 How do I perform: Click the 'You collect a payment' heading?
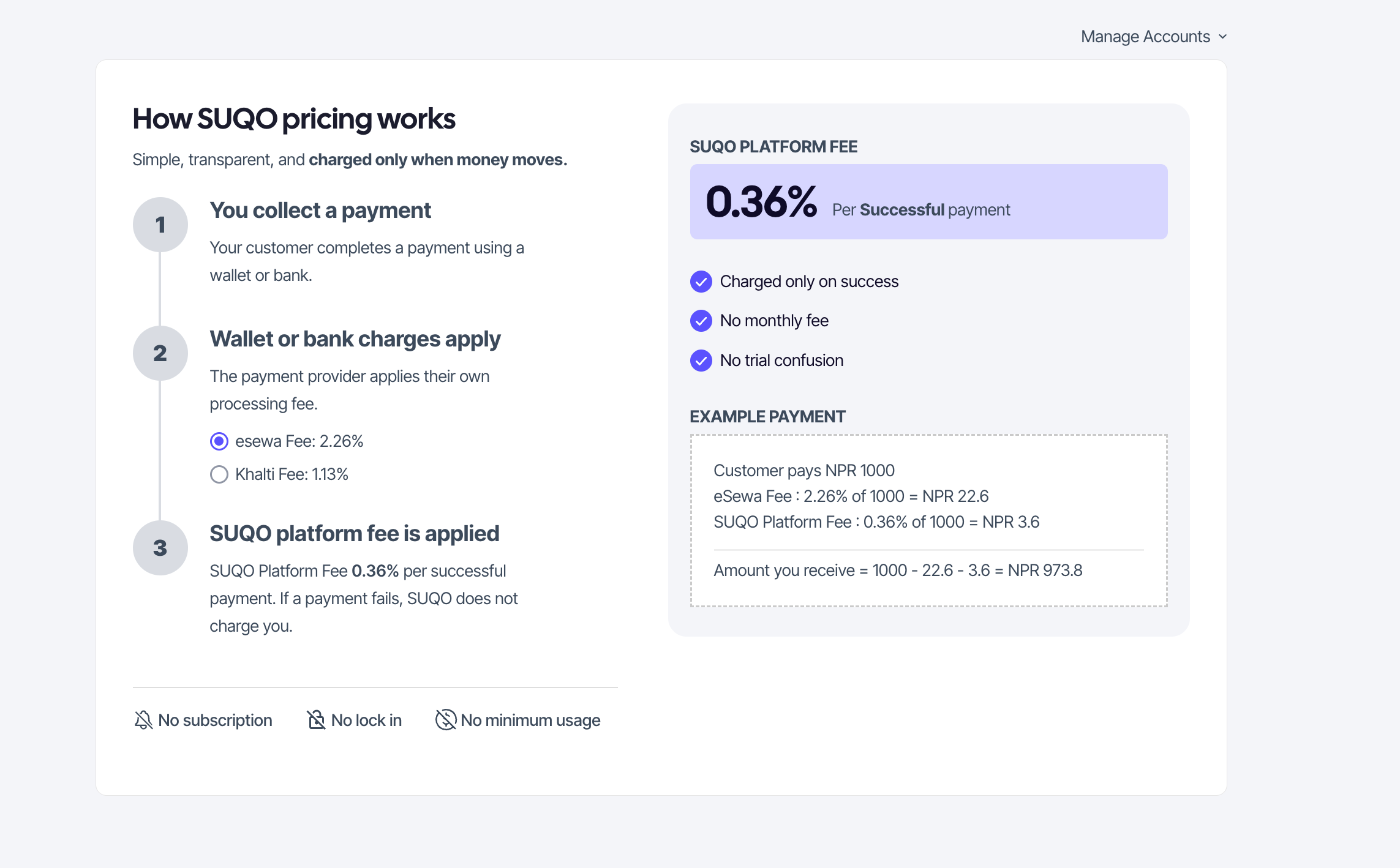(x=320, y=211)
